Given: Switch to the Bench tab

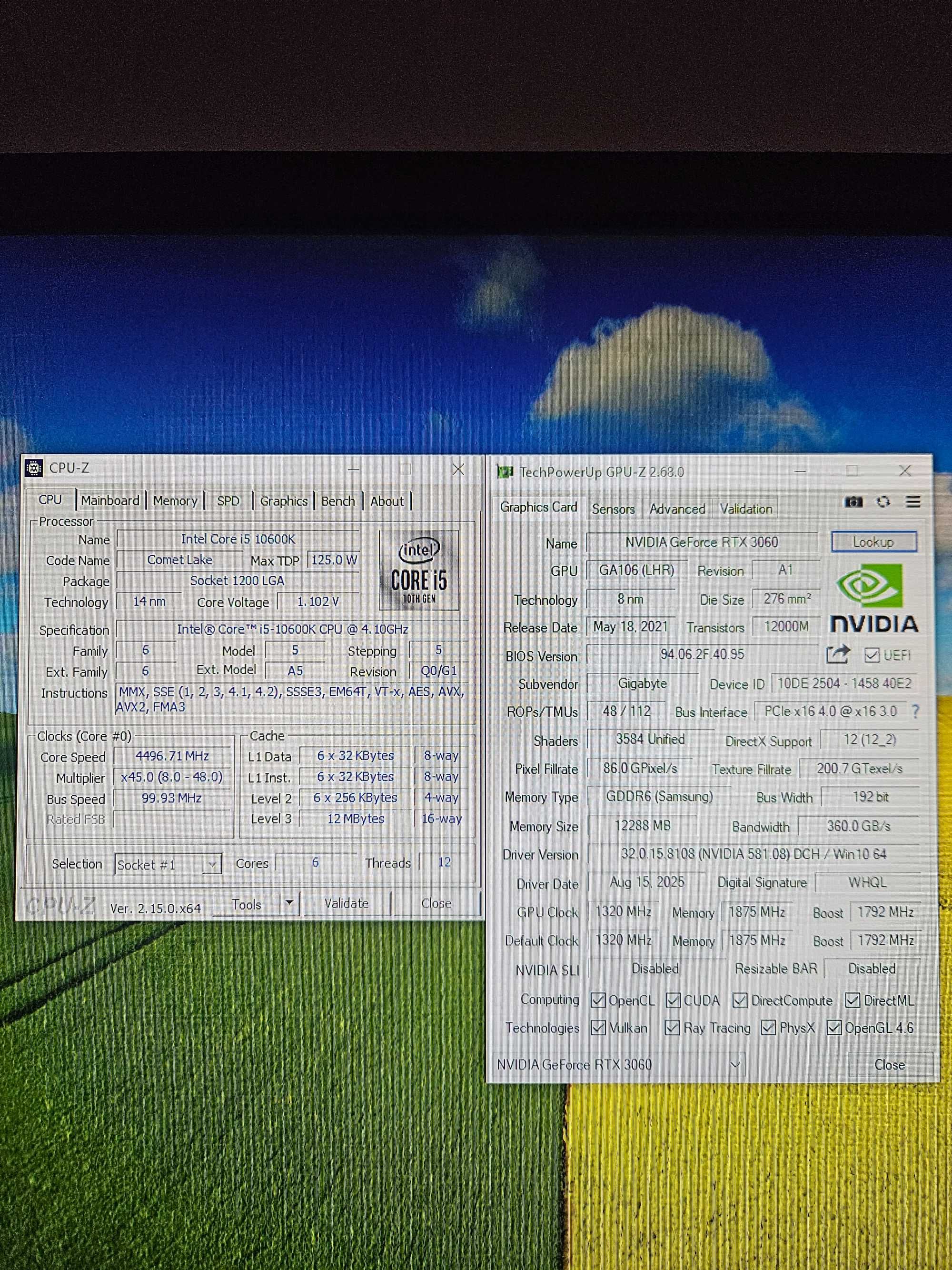Looking at the screenshot, I should tap(338, 500).
